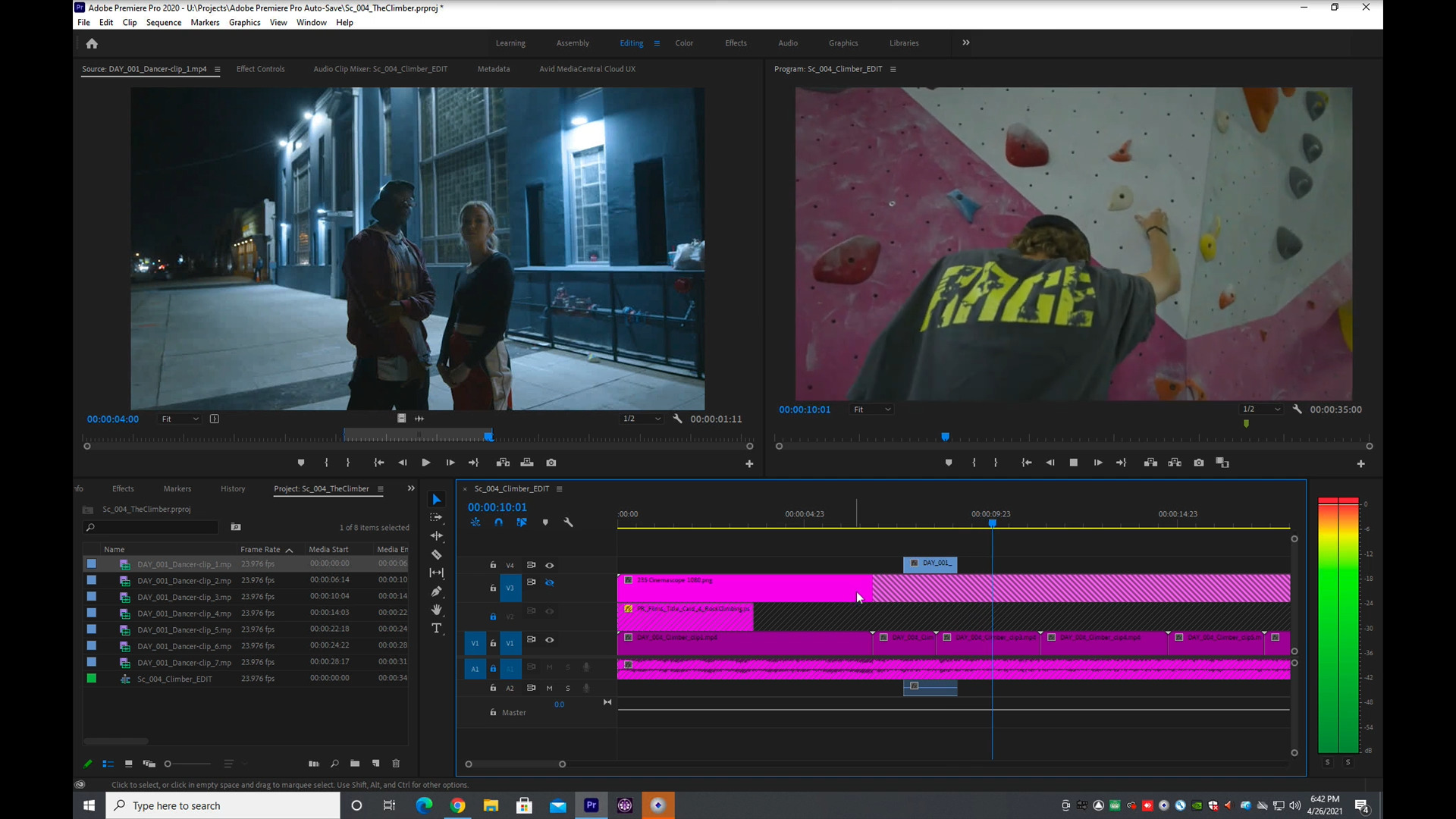1456x819 pixels.
Task: Adjust Project panel thumbnail zoom slider
Action: (x=187, y=764)
